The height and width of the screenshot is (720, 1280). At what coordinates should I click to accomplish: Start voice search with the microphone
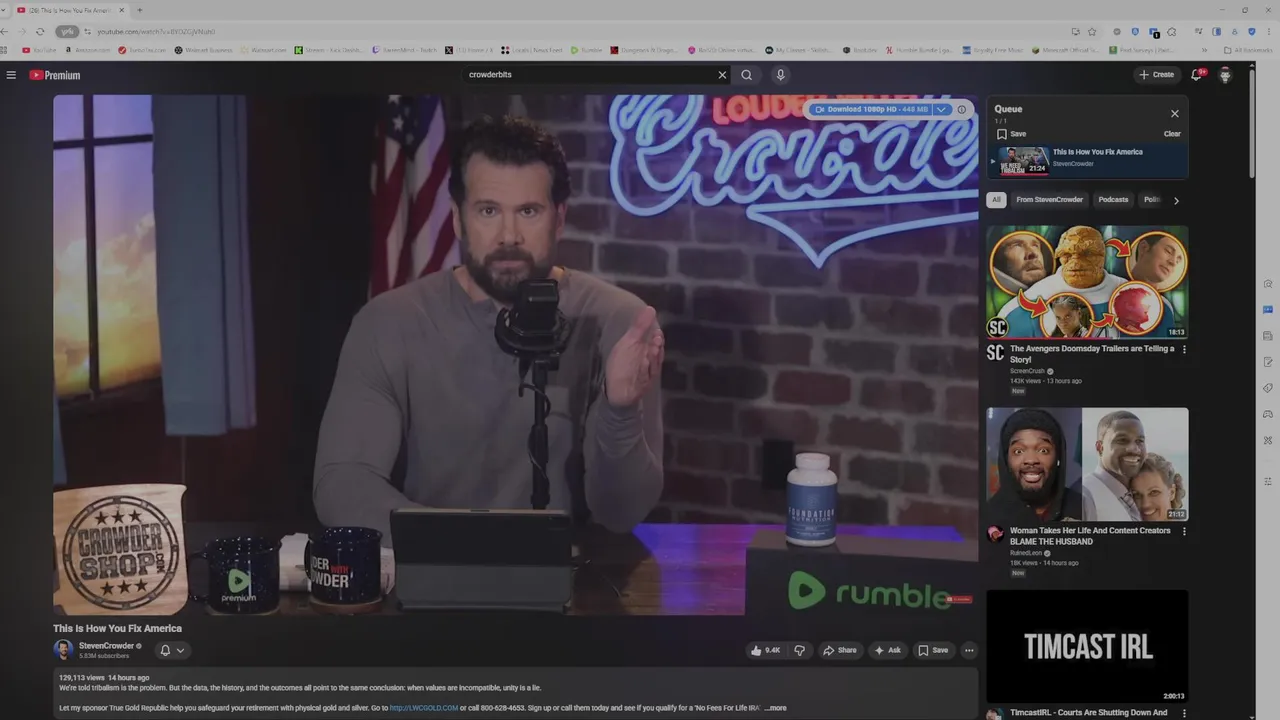point(780,75)
